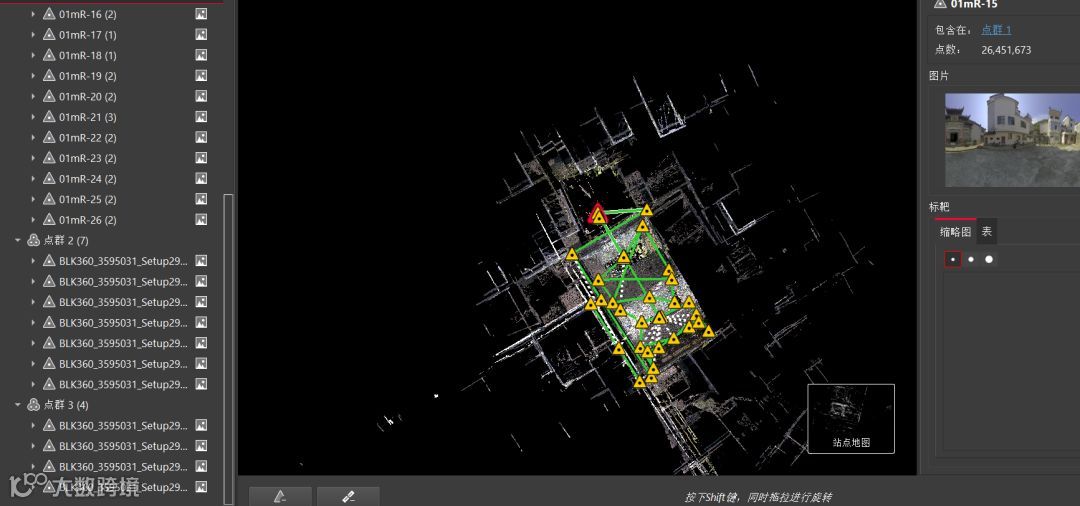Collapse the 点群 2 (7) group
1080x506 pixels.
coord(18,240)
